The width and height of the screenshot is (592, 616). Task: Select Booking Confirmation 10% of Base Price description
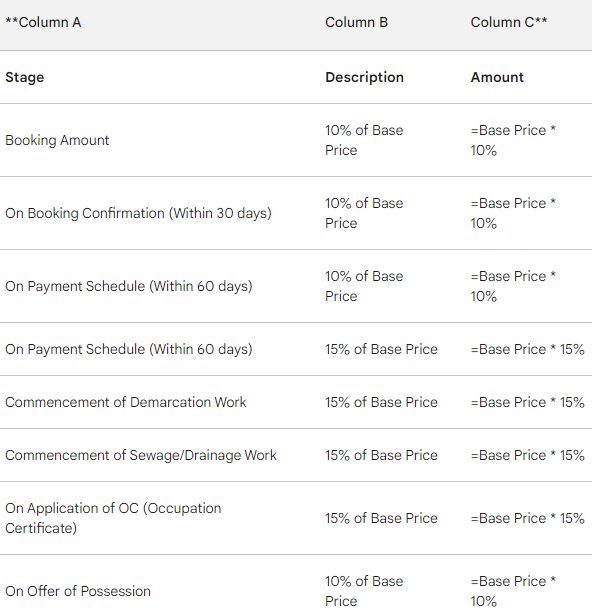coord(364,213)
